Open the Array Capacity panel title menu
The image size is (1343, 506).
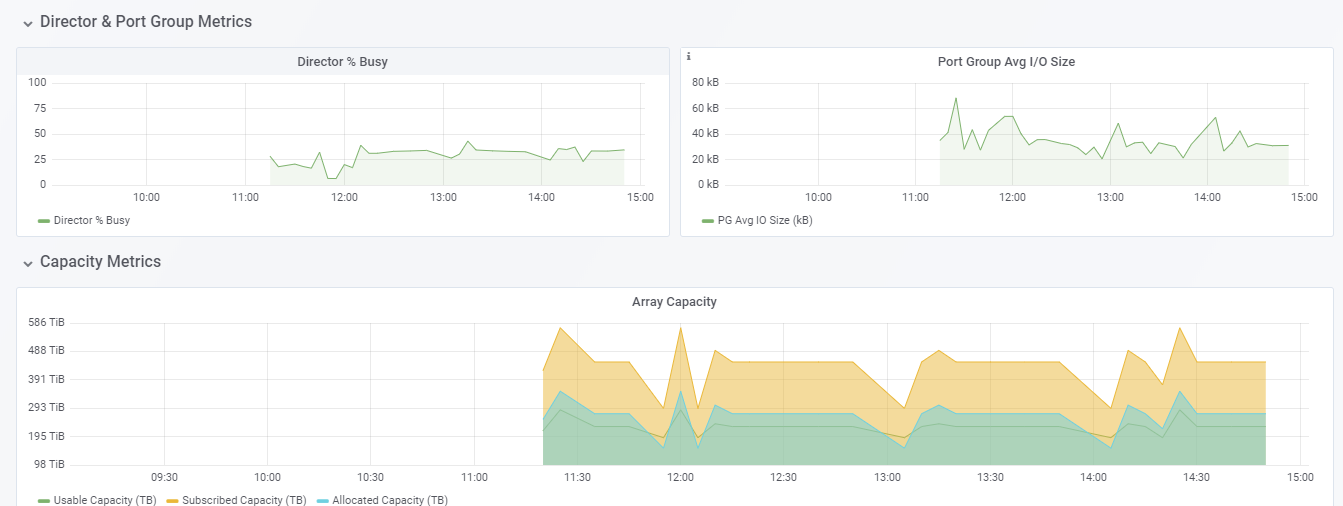[674, 302]
